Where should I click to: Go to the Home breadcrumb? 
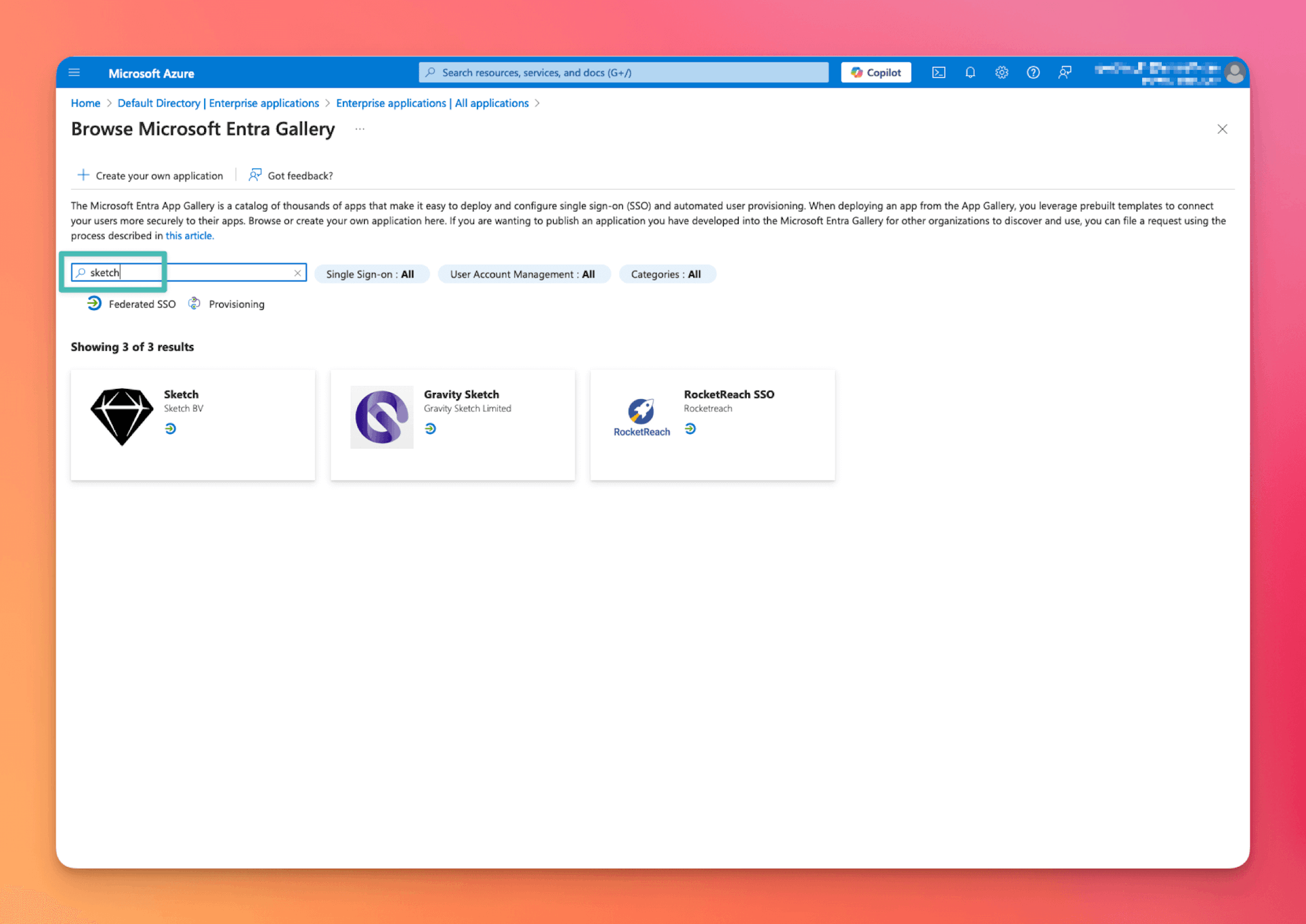86,103
